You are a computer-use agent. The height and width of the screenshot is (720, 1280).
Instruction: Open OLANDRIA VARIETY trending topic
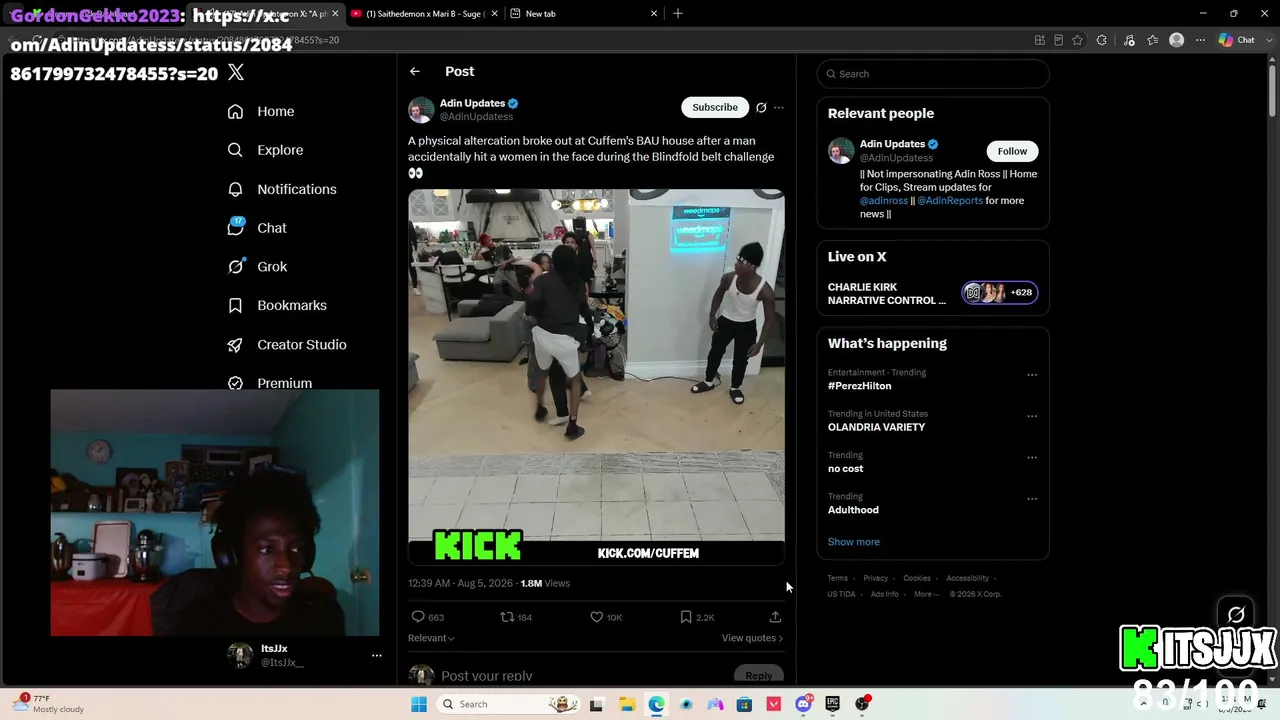pyautogui.click(x=876, y=427)
